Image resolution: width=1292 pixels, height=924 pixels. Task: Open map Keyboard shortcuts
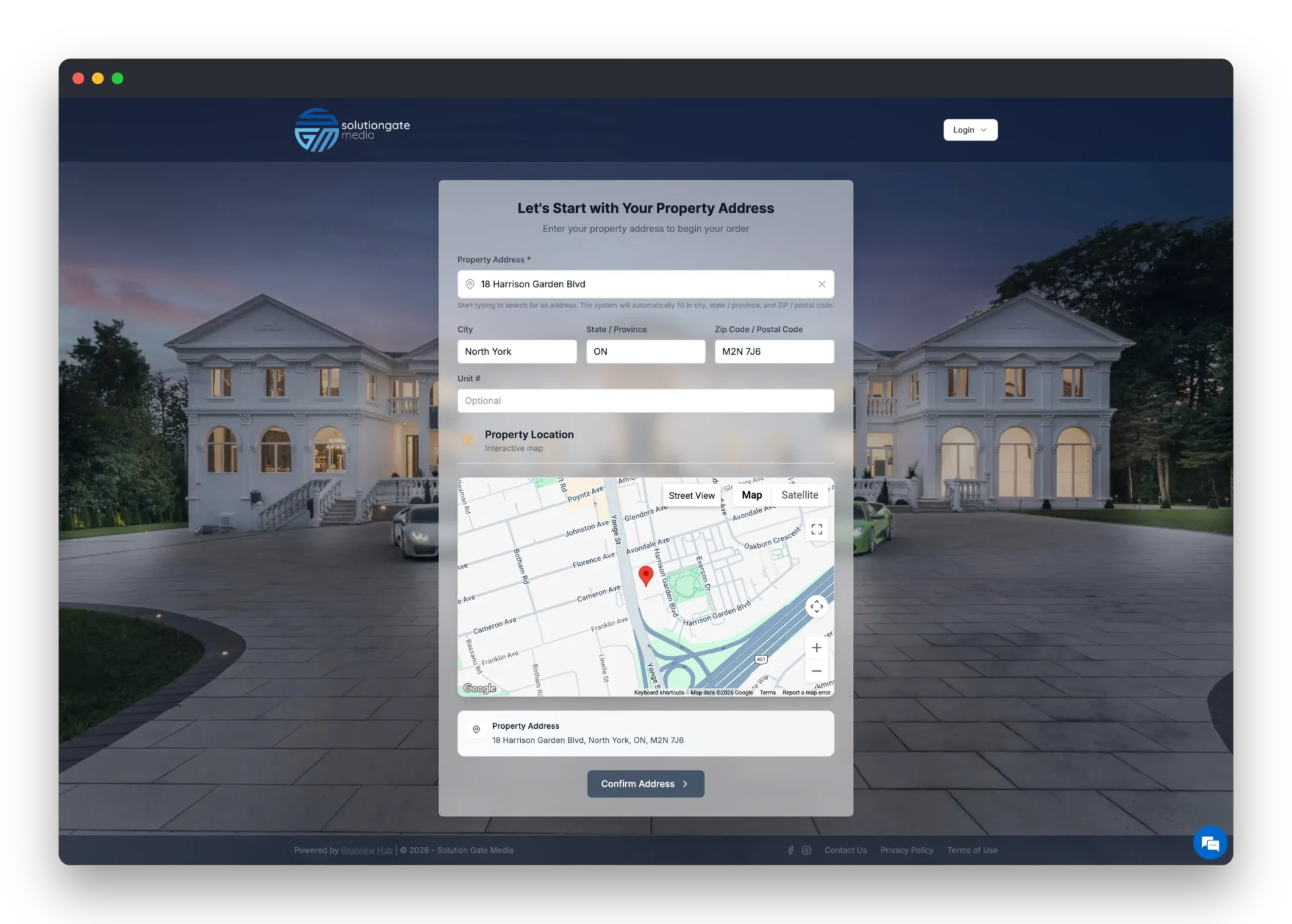click(x=659, y=692)
